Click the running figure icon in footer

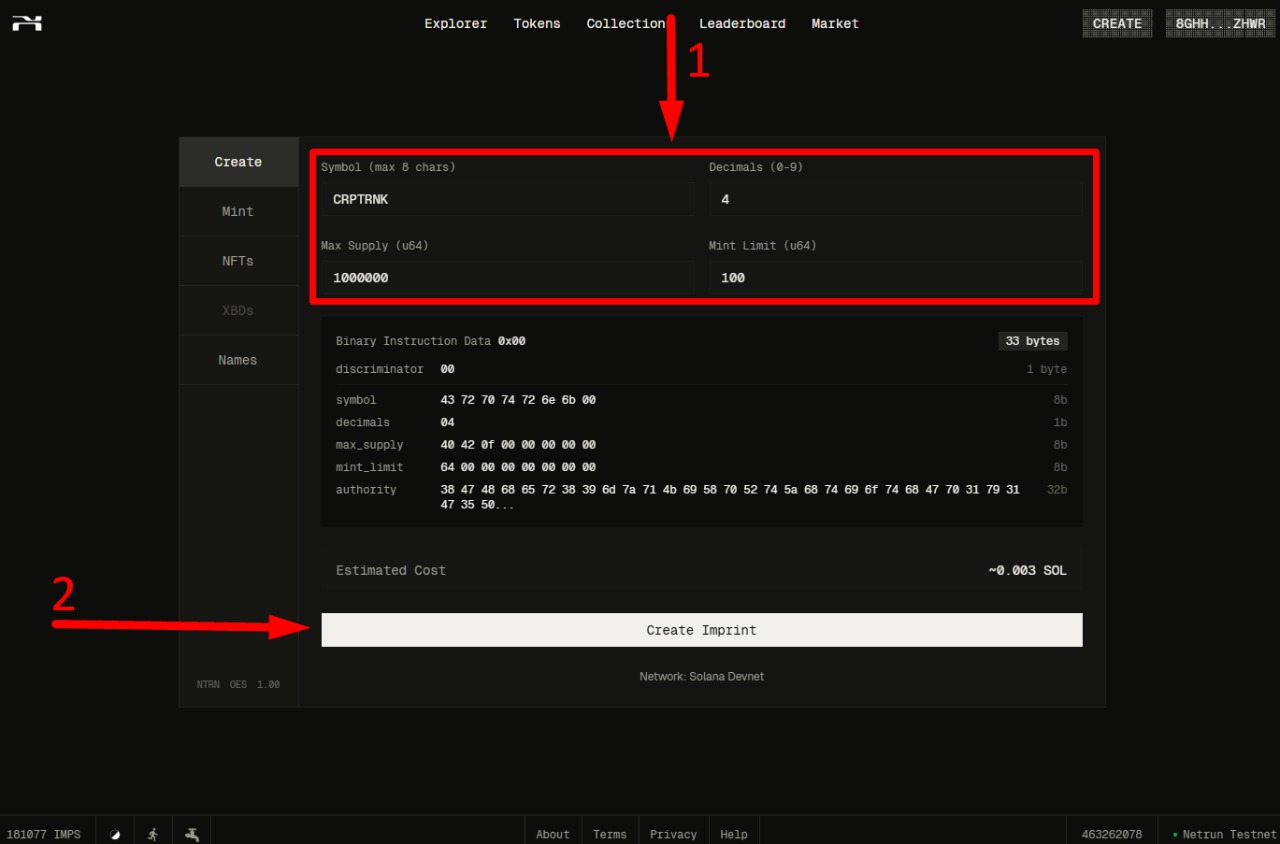153,834
